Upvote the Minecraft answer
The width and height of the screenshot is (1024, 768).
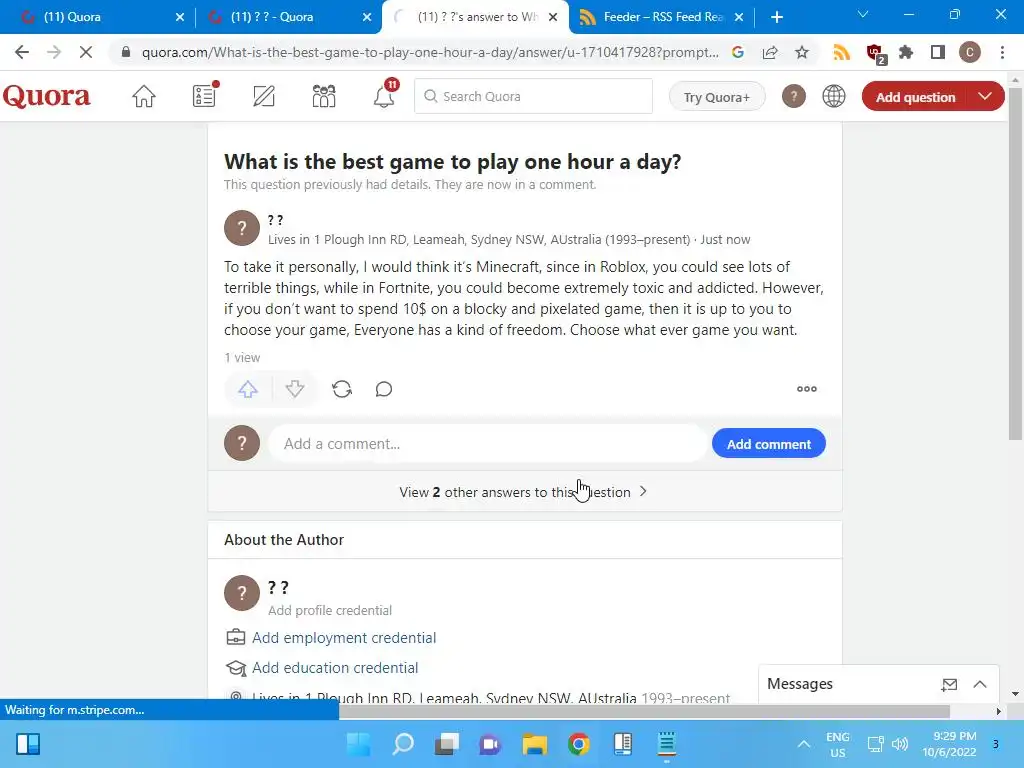tap(248, 389)
